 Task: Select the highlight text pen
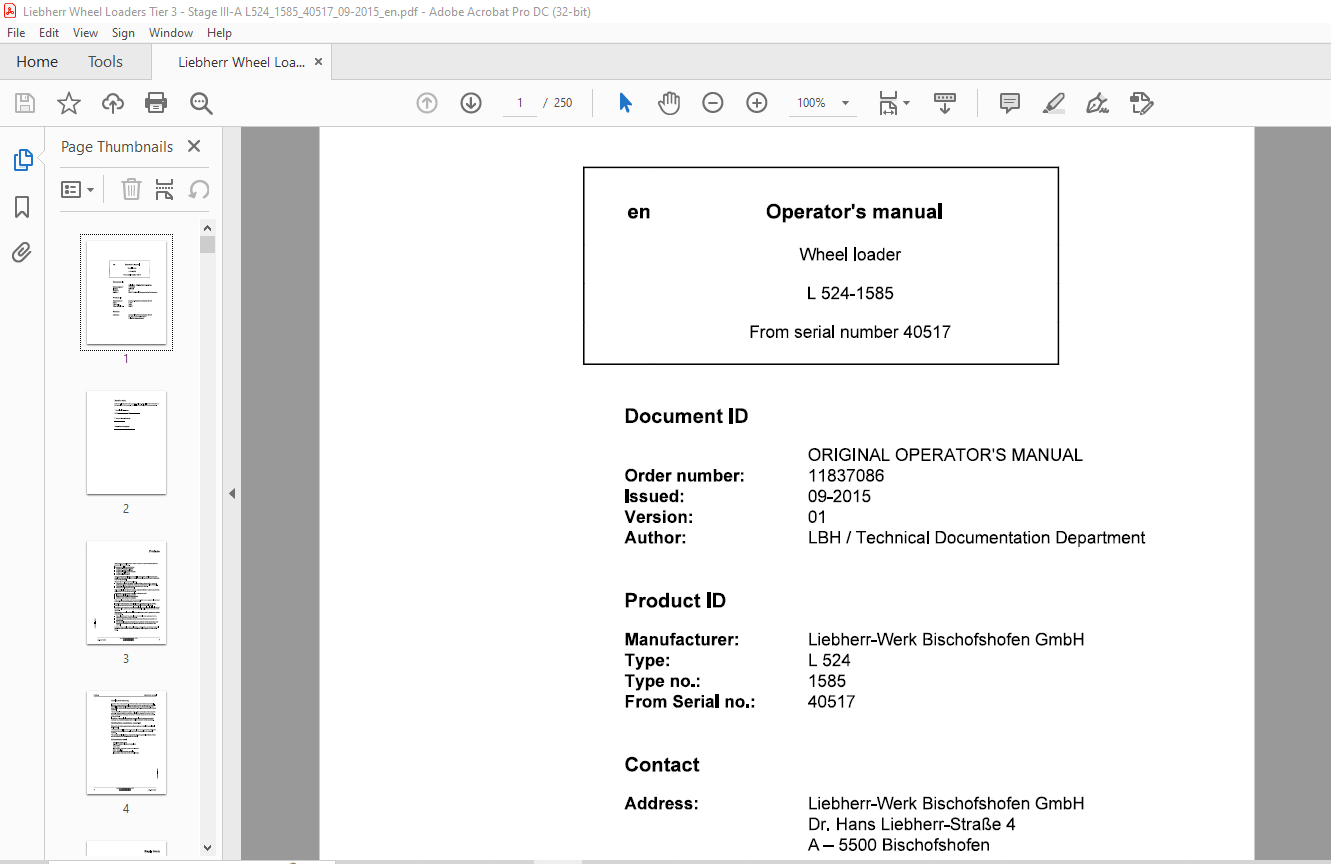[x=1053, y=103]
